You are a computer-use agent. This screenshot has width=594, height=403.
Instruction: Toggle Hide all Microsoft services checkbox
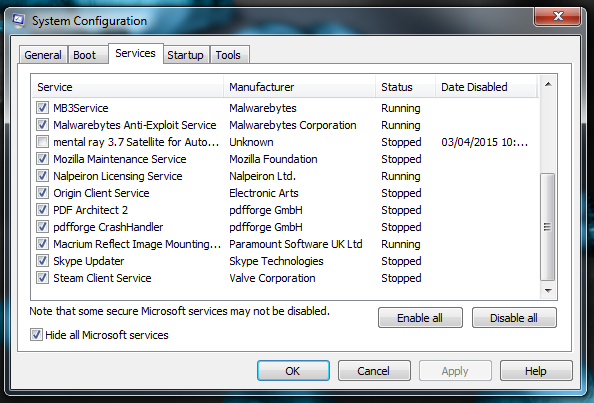pyautogui.click(x=36, y=335)
